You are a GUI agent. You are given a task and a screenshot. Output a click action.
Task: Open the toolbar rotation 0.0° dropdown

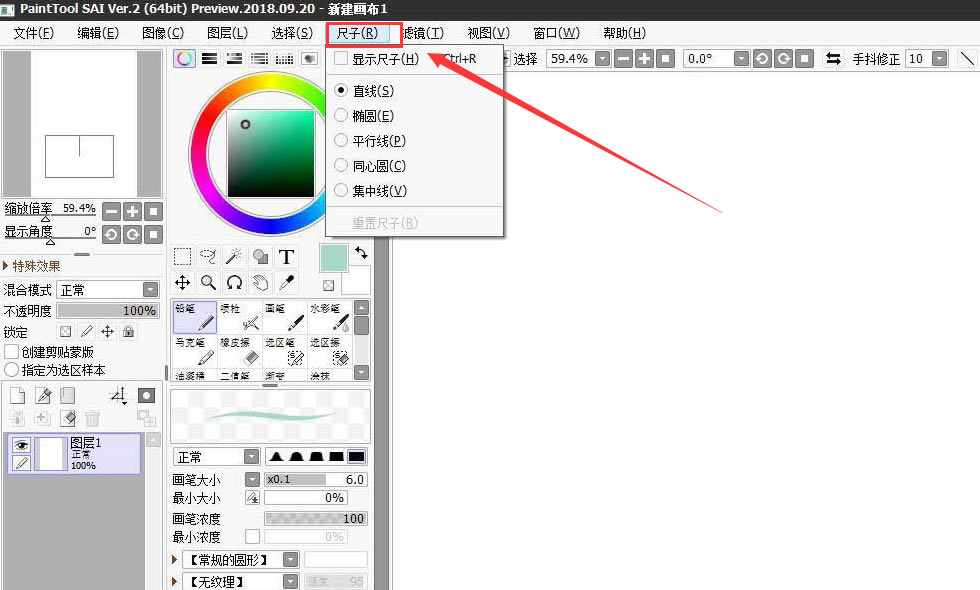pyautogui.click(x=741, y=59)
